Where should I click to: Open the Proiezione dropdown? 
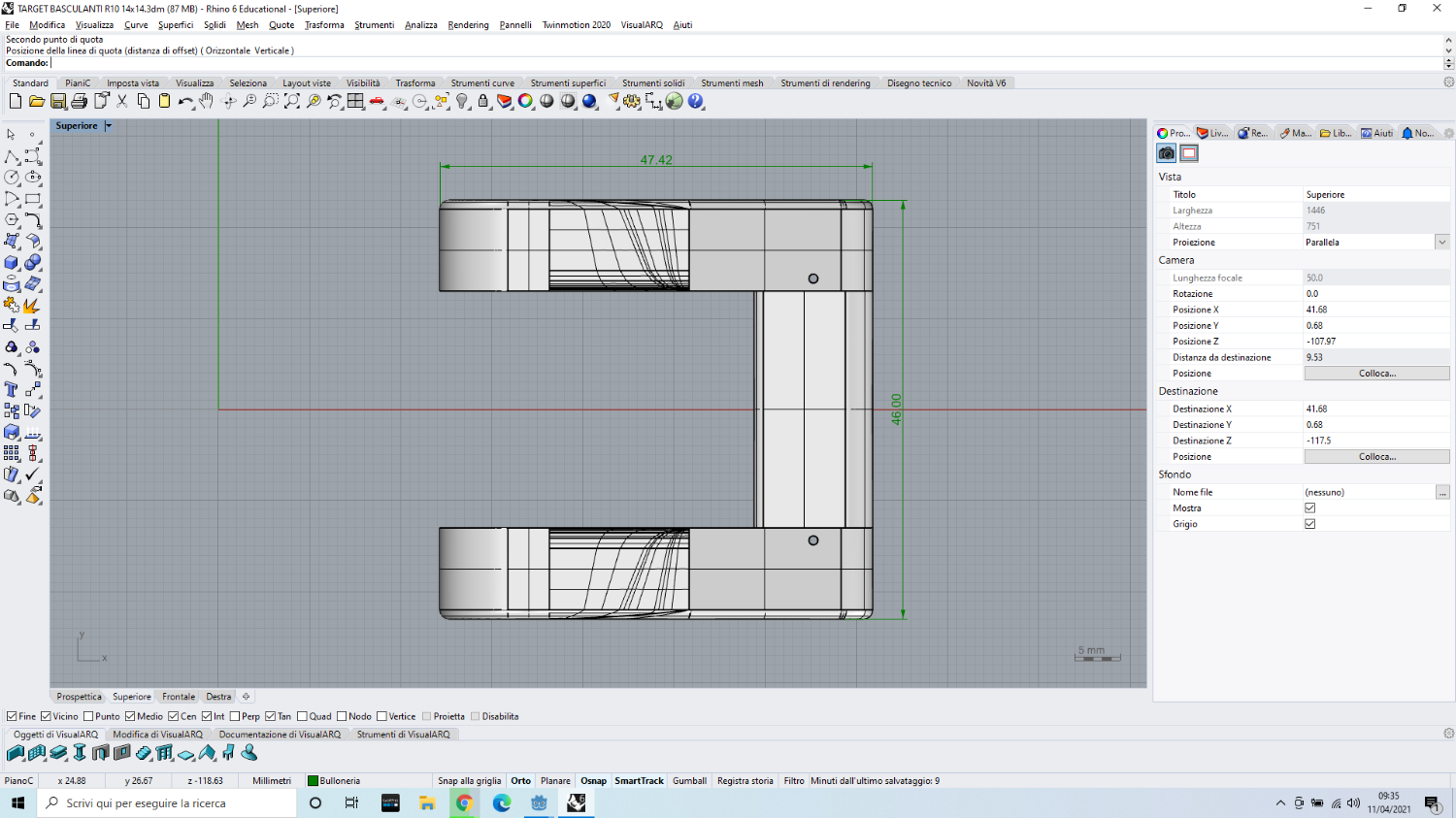coord(1442,243)
